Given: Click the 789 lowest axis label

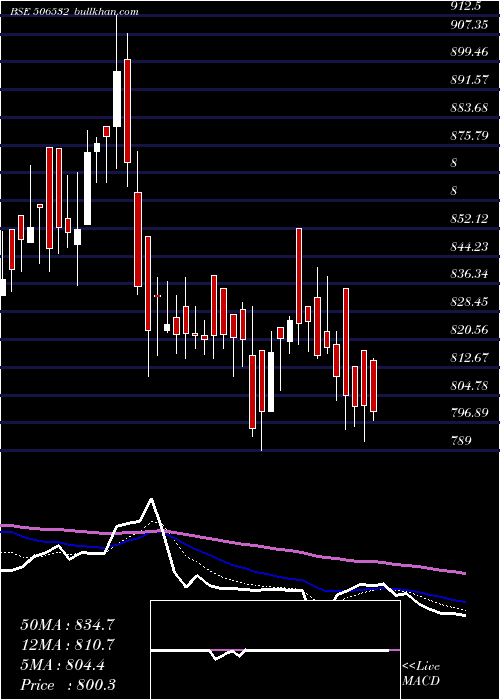Looking at the screenshot, I should 461,441.
